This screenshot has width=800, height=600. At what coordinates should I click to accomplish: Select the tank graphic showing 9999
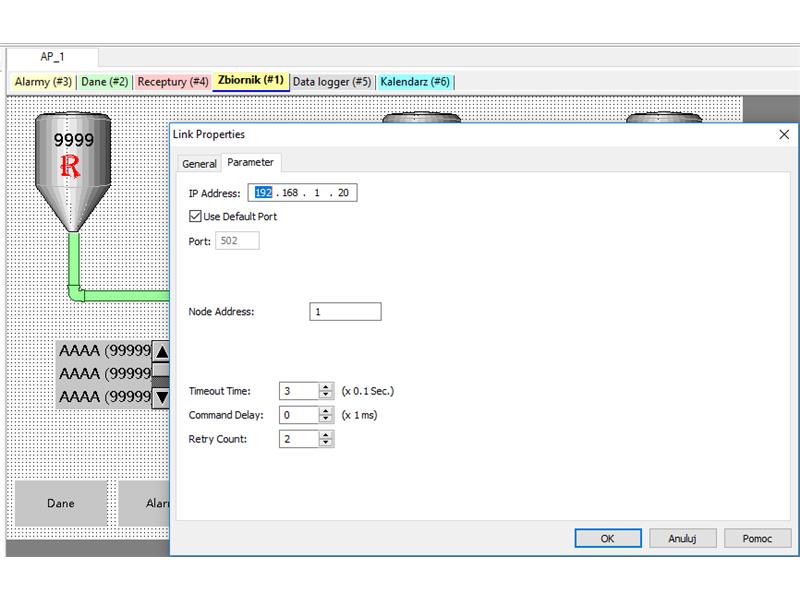[73, 172]
